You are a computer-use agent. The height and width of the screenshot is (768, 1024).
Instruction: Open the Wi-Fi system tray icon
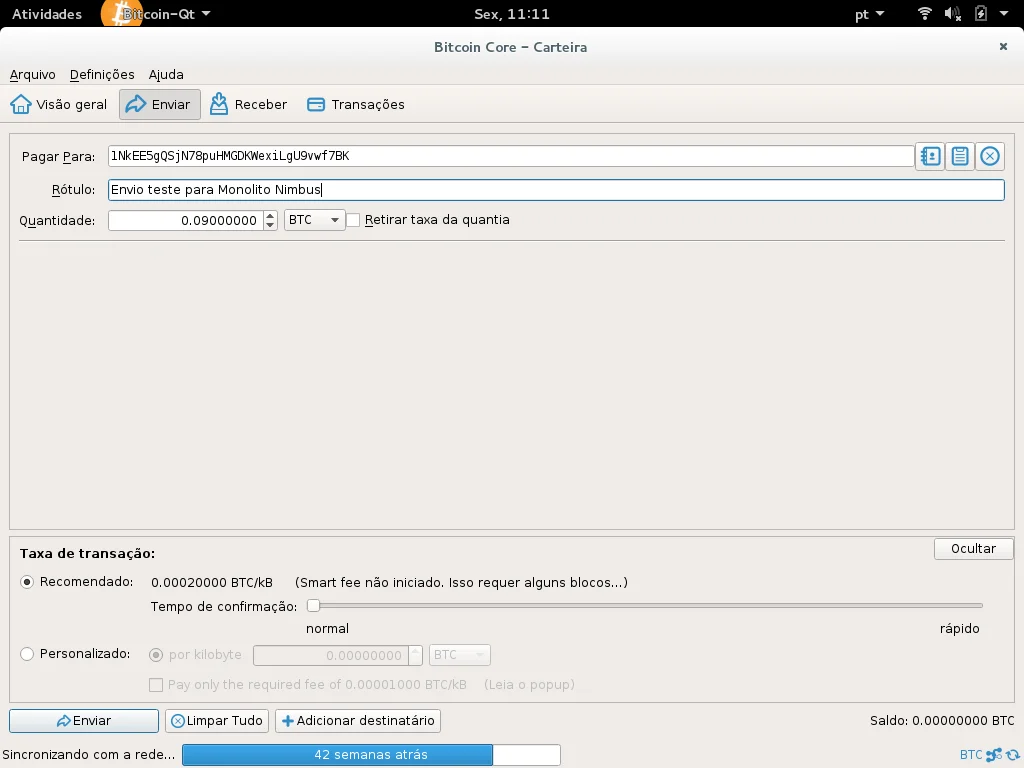[x=924, y=14]
